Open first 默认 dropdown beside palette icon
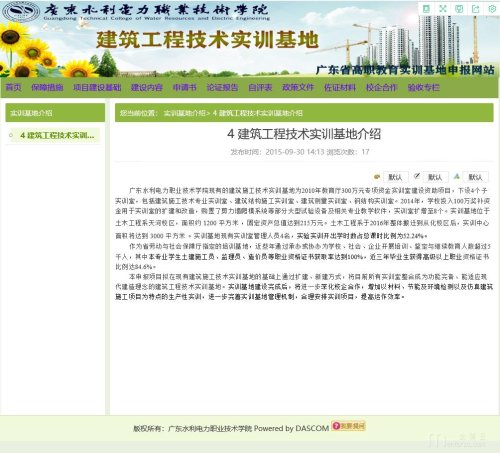Screen dimensions: 500x453 coord(396,177)
